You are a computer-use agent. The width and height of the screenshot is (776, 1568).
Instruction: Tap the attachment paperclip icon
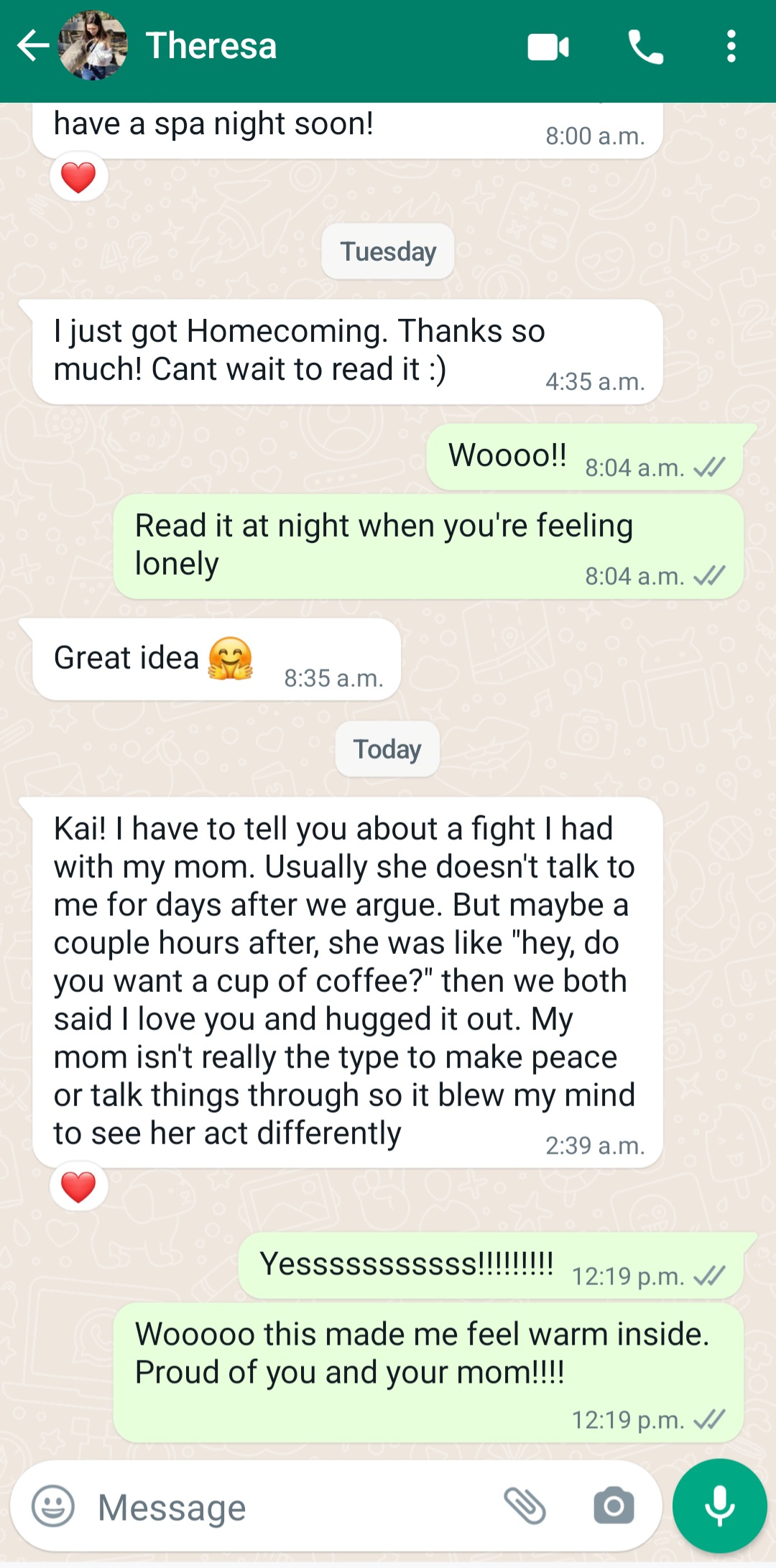525,1506
